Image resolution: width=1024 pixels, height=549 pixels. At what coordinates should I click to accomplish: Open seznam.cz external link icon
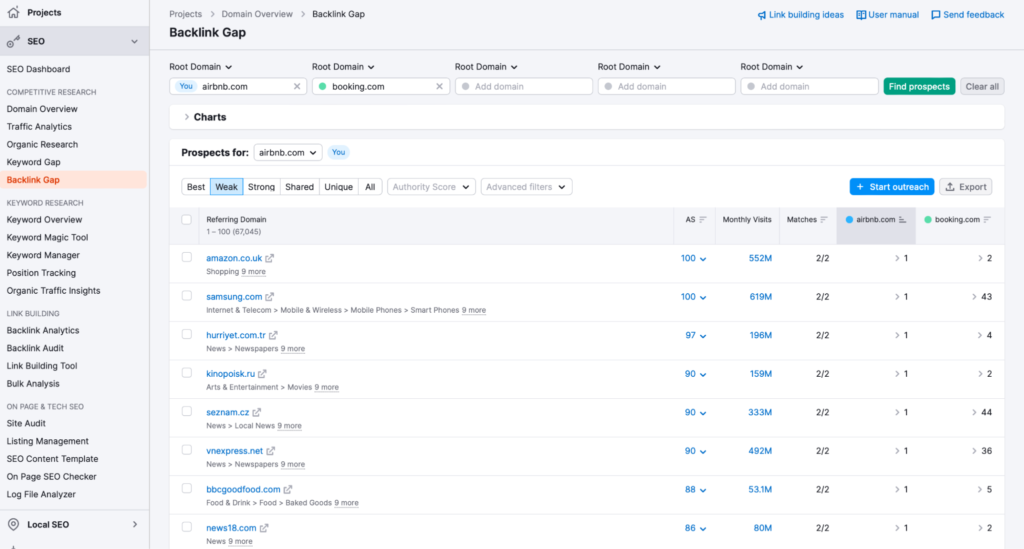pos(257,412)
